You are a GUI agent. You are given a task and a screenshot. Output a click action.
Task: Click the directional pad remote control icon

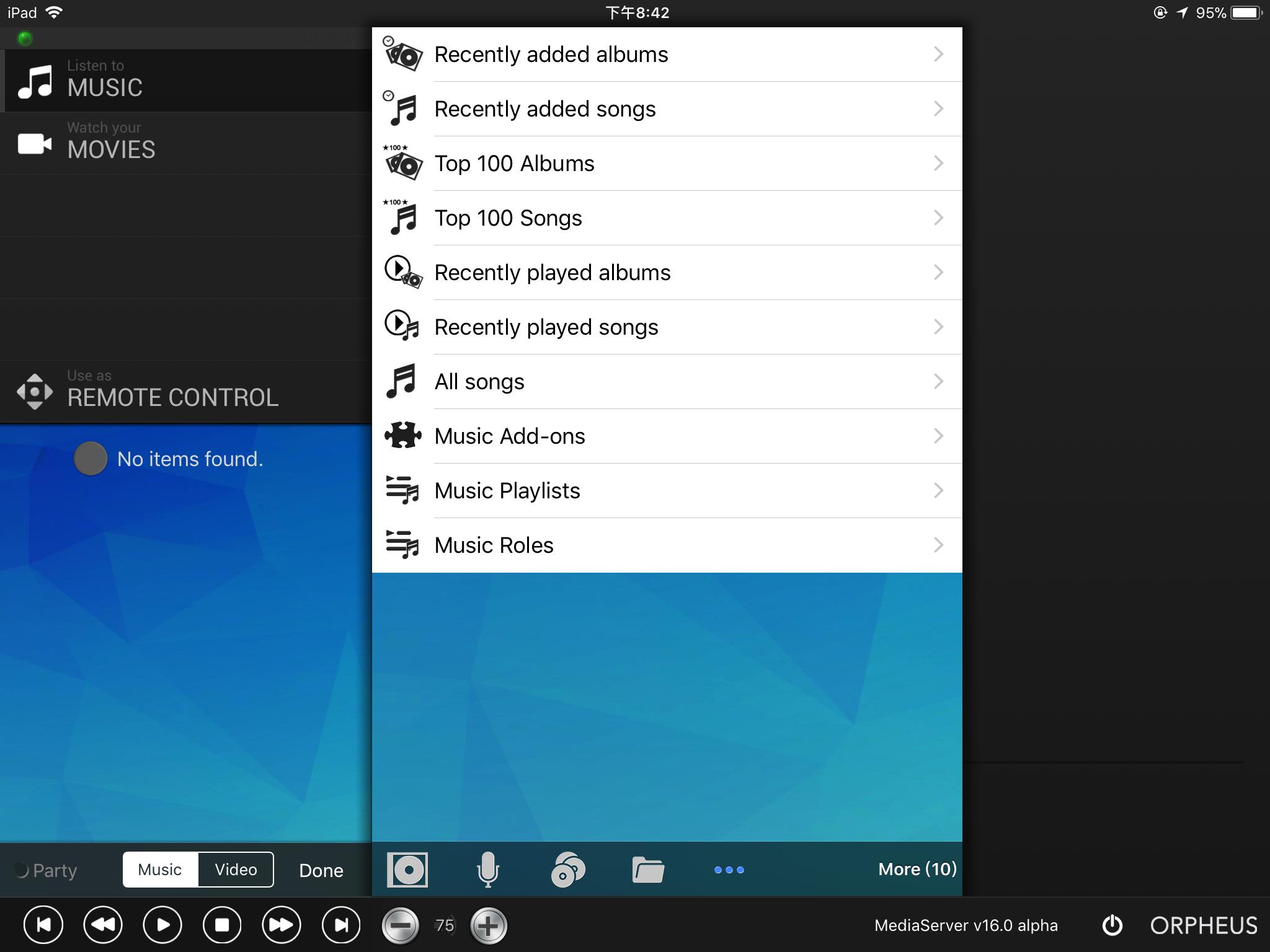tap(35, 392)
